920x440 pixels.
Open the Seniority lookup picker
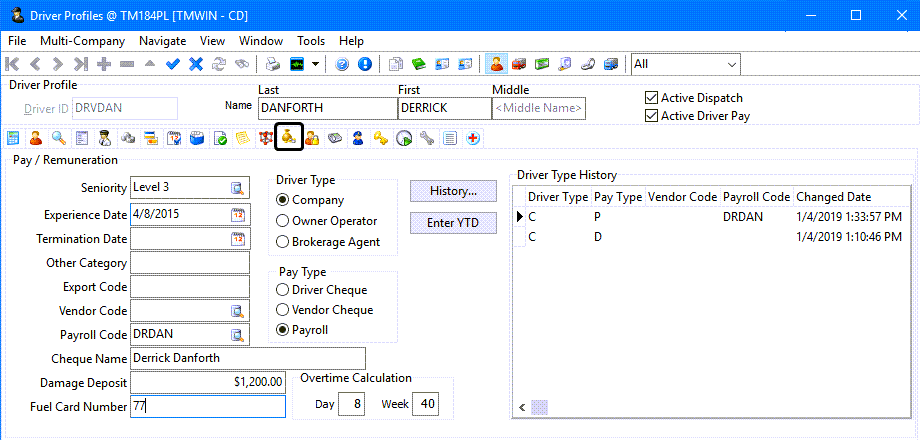point(238,188)
